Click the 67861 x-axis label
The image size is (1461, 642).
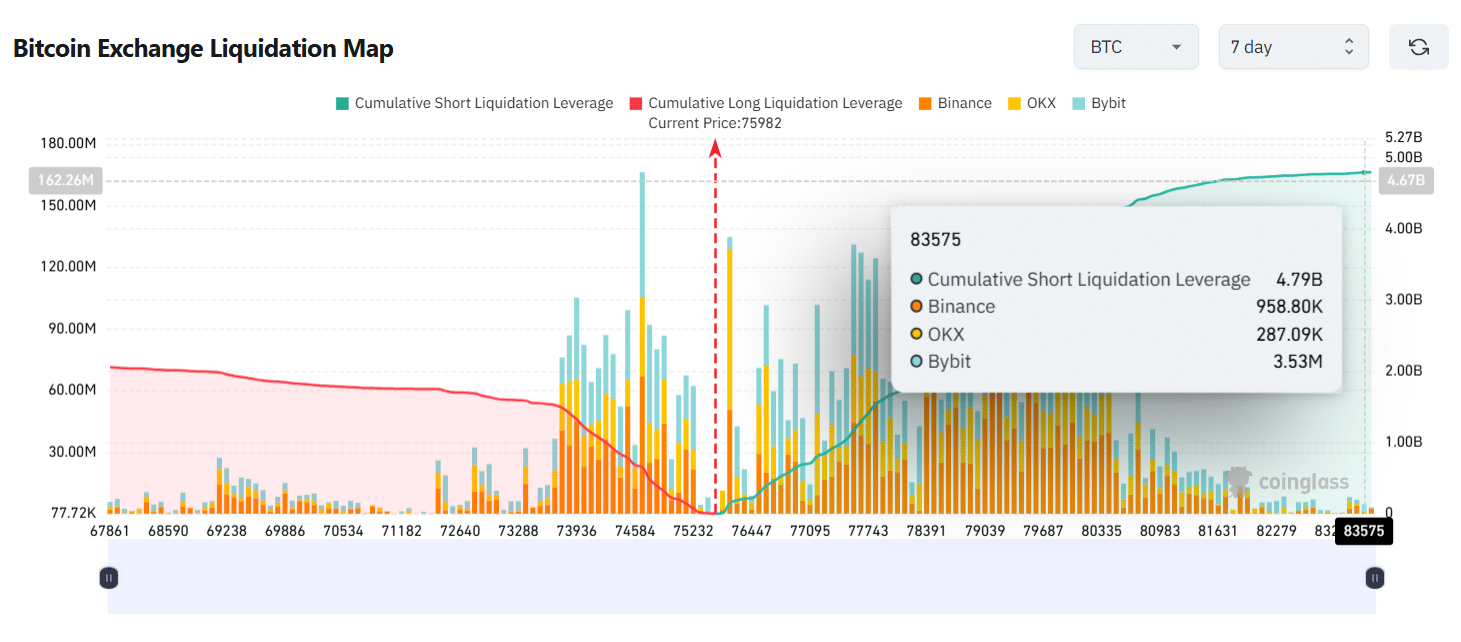coord(109,531)
